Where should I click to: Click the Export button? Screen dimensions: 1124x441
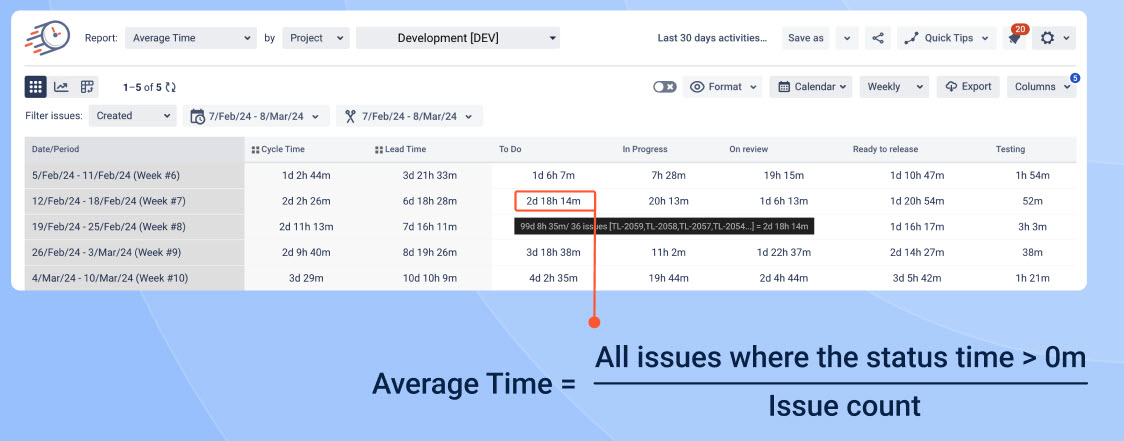pos(968,87)
